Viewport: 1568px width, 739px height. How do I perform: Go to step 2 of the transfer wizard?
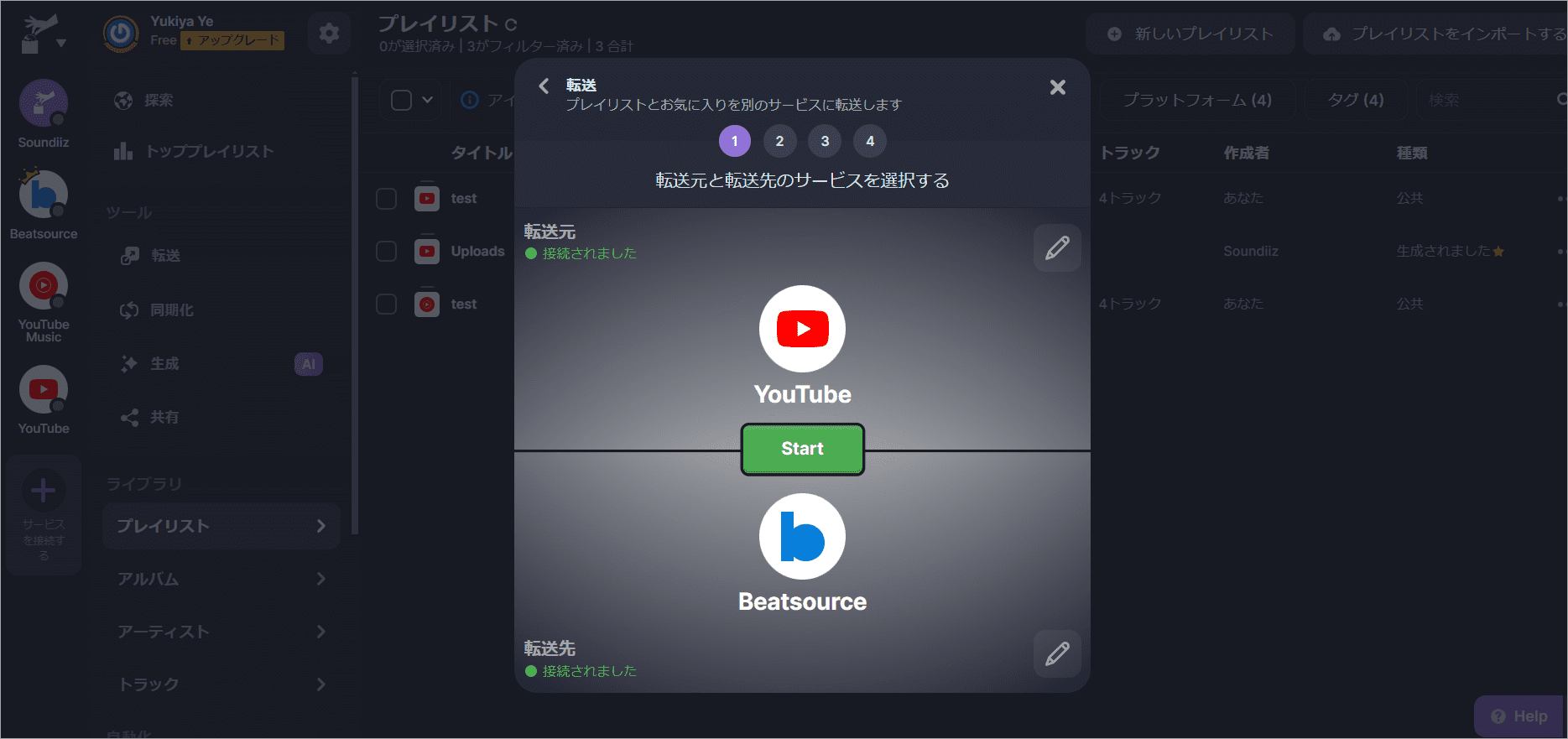779,141
